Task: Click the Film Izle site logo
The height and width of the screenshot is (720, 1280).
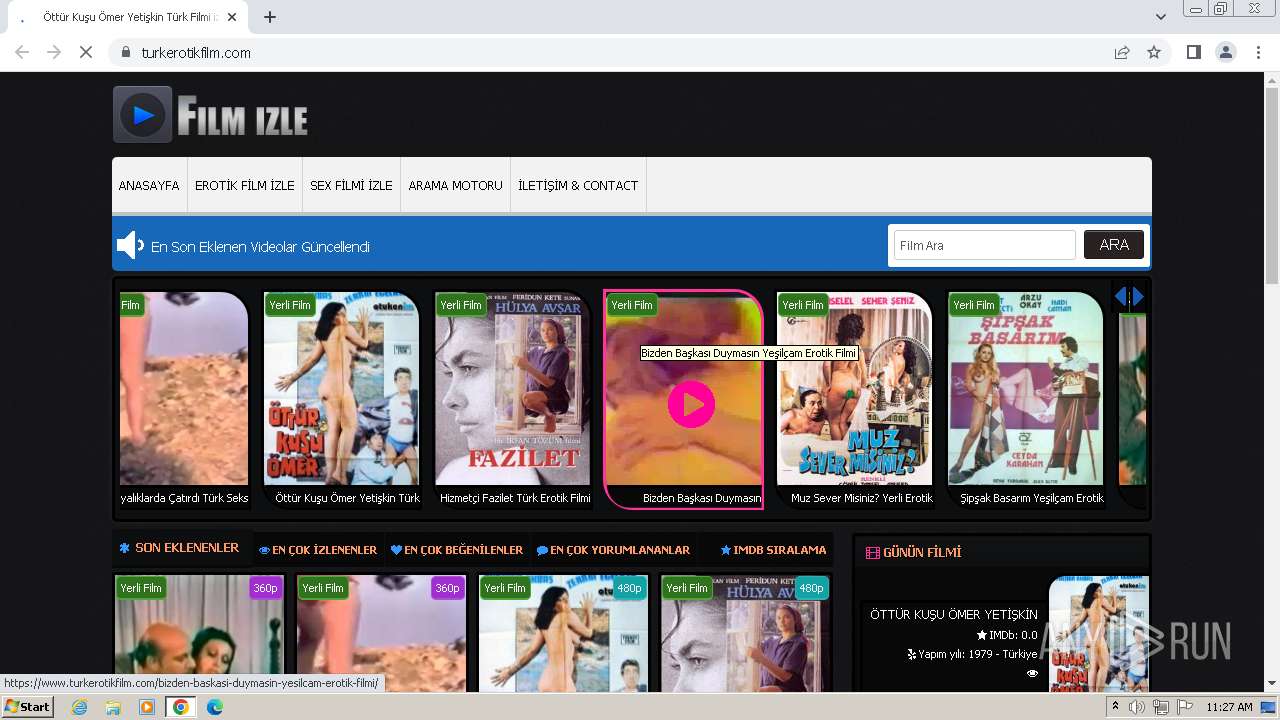Action: 211,115
